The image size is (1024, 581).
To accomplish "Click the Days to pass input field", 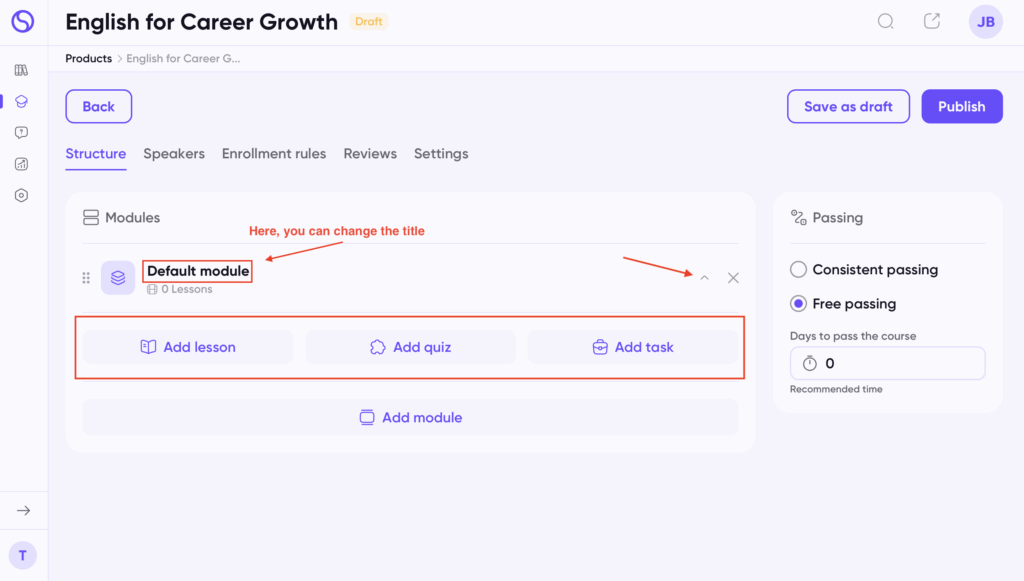I will point(888,363).
